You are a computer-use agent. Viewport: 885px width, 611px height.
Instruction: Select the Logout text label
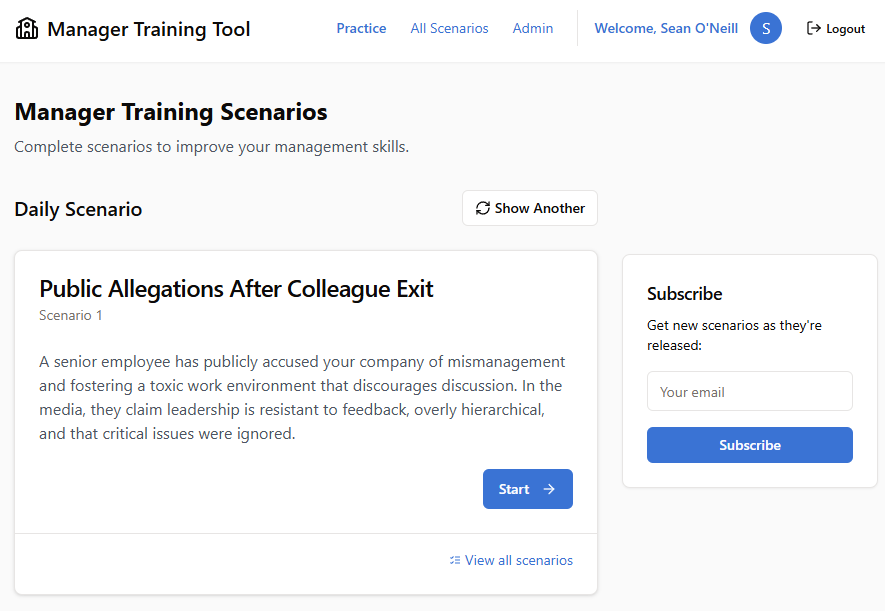point(845,29)
